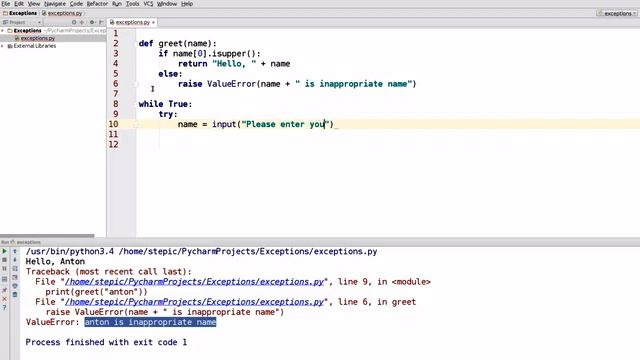Click line number 10 in gutter
The height and width of the screenshot is (360, 640).
point(113,124)
